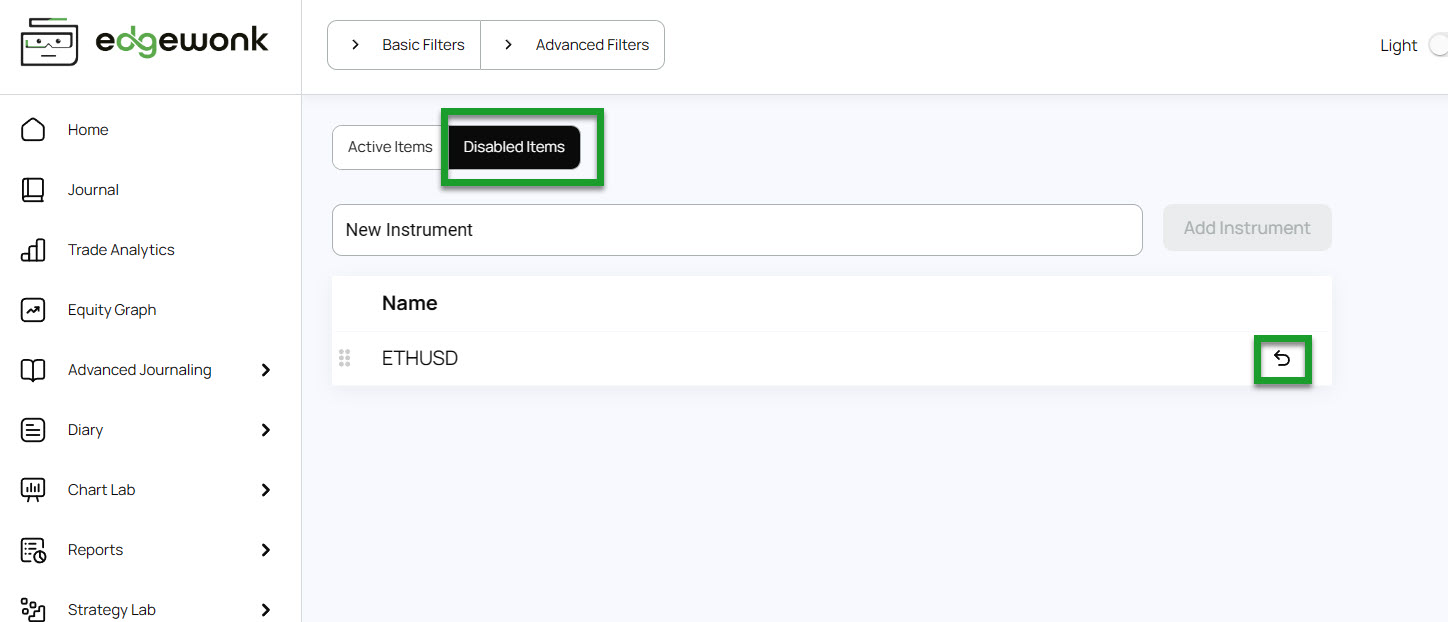
Task: Expand the Basic Filters panel
Action: coord(405,45)
